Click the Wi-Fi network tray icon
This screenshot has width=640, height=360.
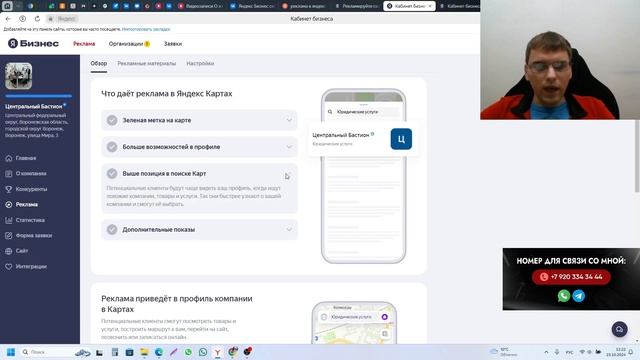(582, 352)
